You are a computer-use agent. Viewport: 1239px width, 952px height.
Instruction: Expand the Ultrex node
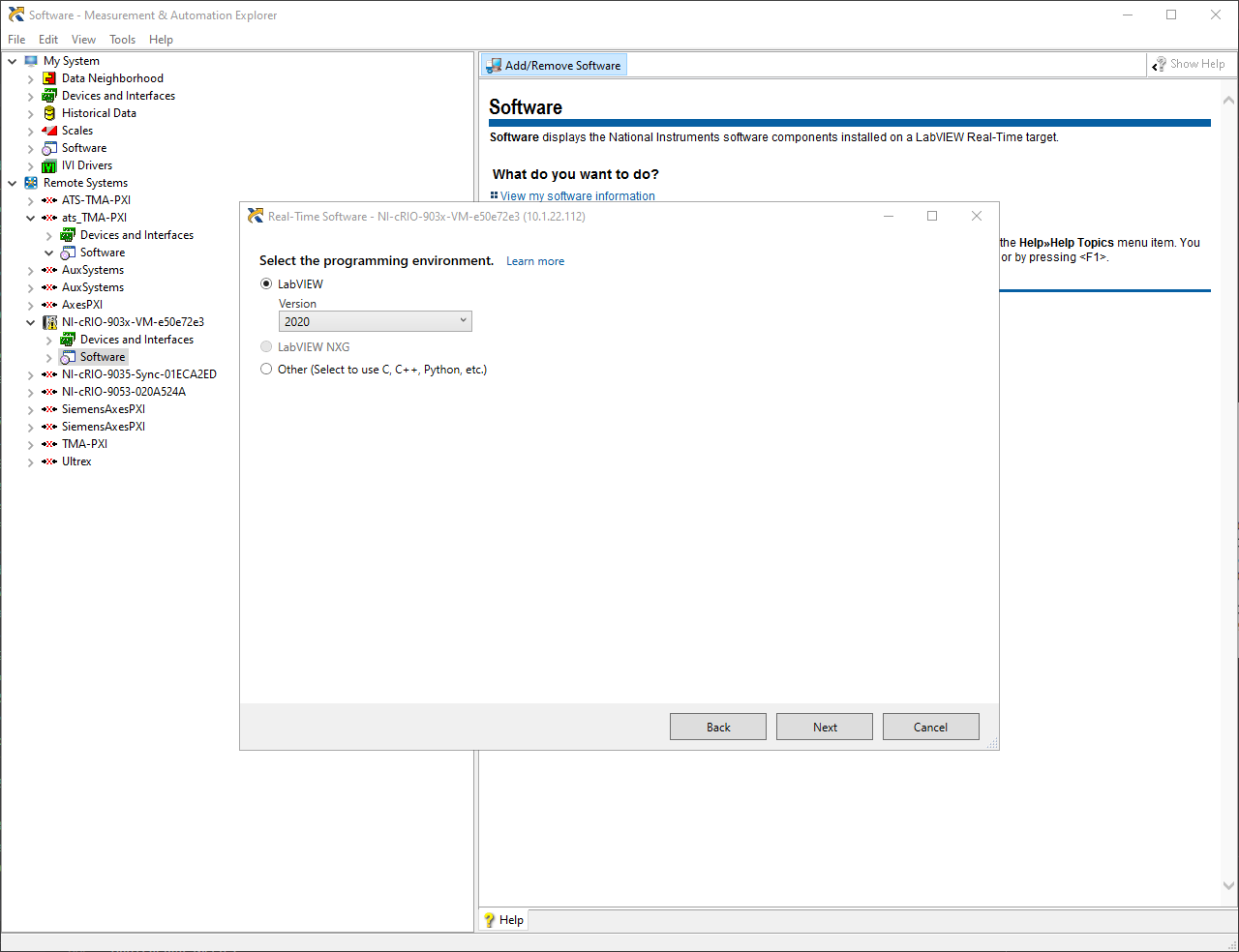tap(31, 461)
